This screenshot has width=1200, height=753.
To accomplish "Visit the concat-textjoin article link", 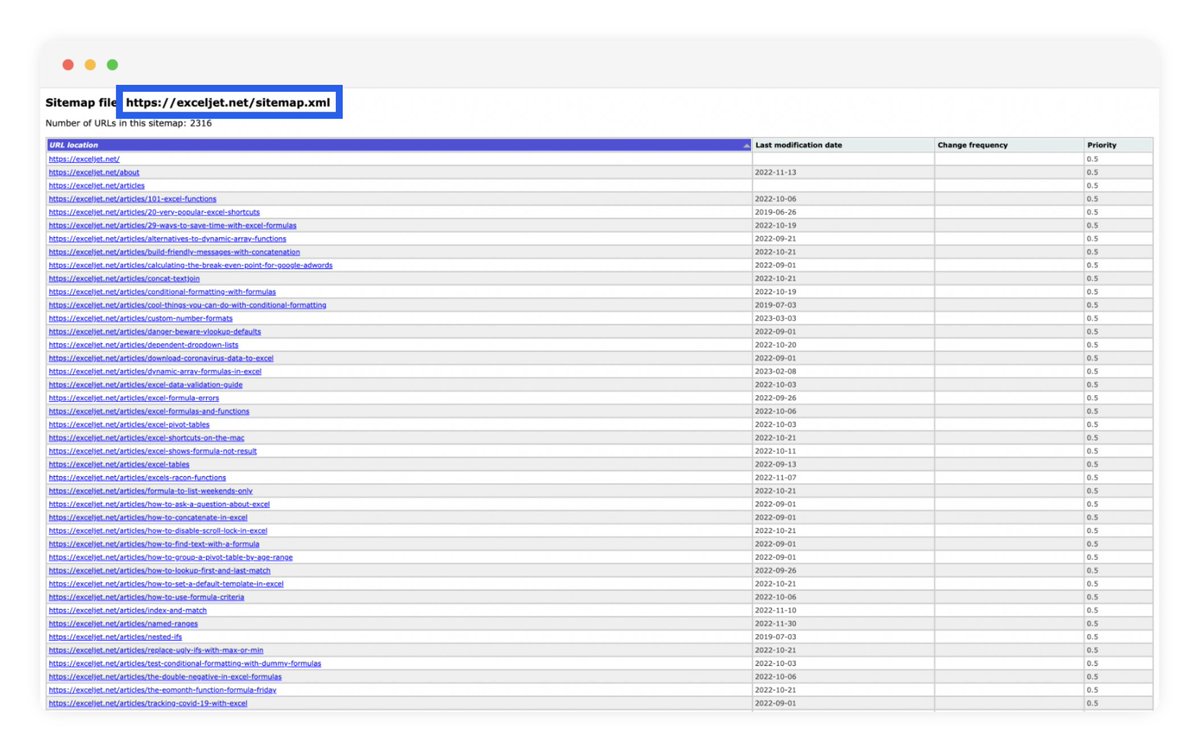I will pyautogui.click(x=123, y=278).
